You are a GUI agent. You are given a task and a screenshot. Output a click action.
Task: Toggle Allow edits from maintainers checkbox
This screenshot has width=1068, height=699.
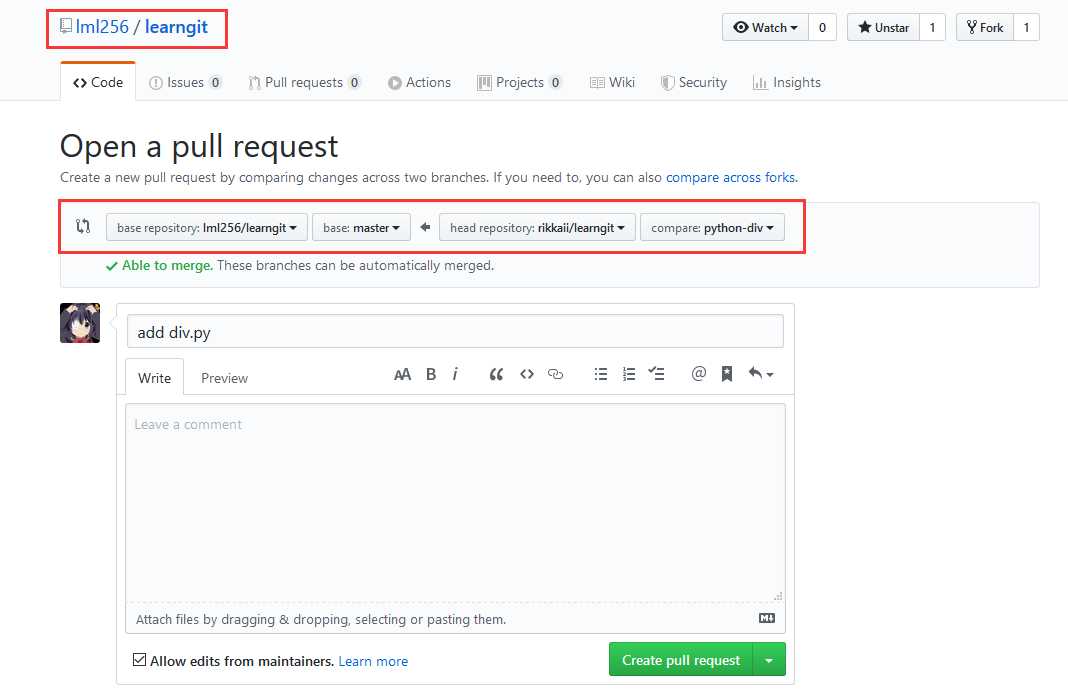click(x=140, y=661)
